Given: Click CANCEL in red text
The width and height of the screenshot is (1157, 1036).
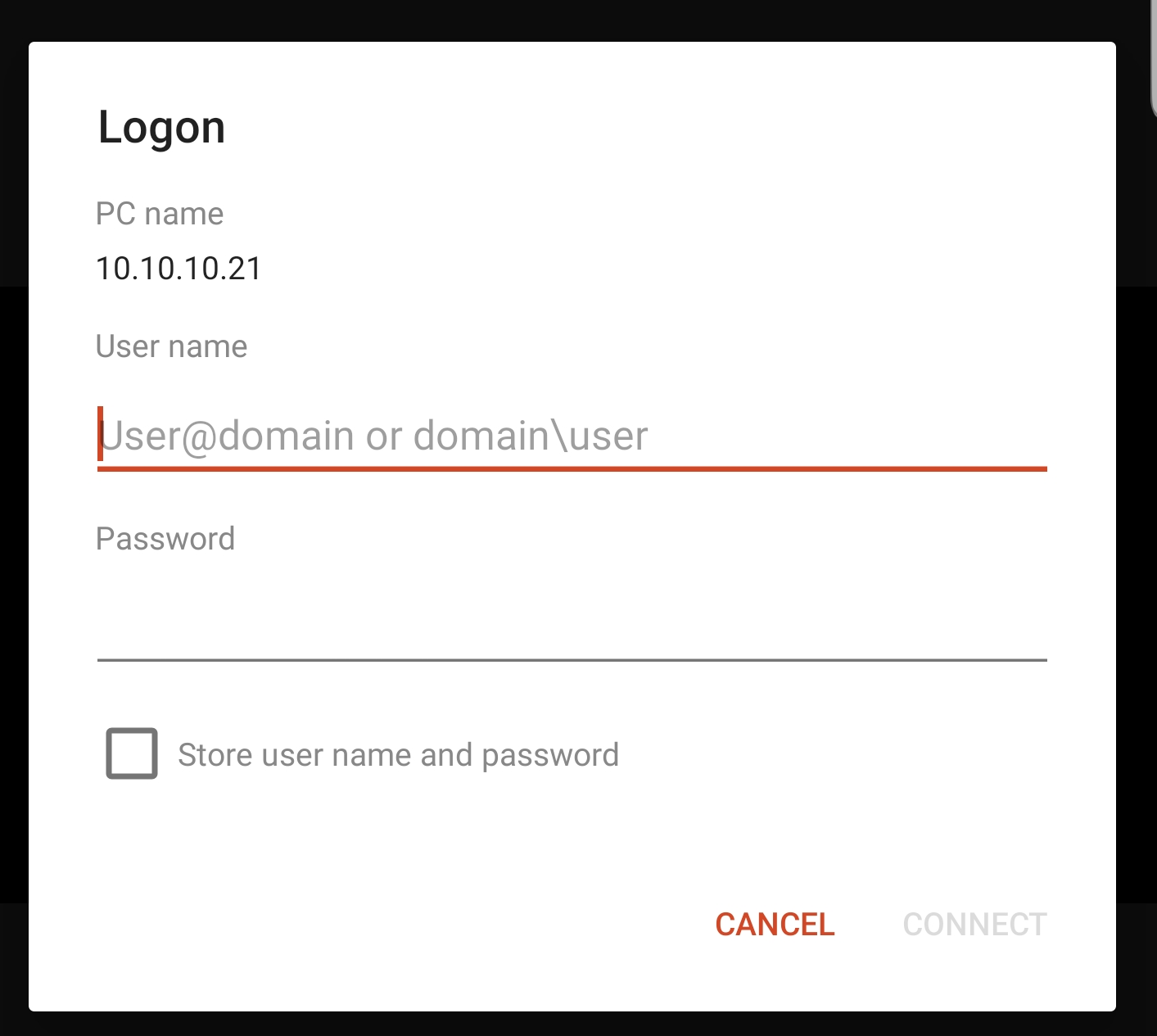Looking at the screenshot, I should [774, 924].
